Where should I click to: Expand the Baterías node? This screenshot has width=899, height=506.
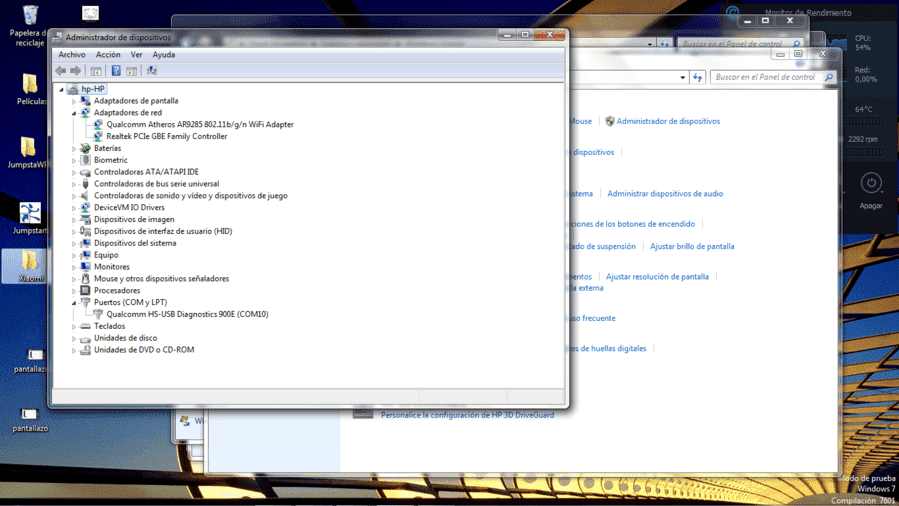click(x=74, y=149)
